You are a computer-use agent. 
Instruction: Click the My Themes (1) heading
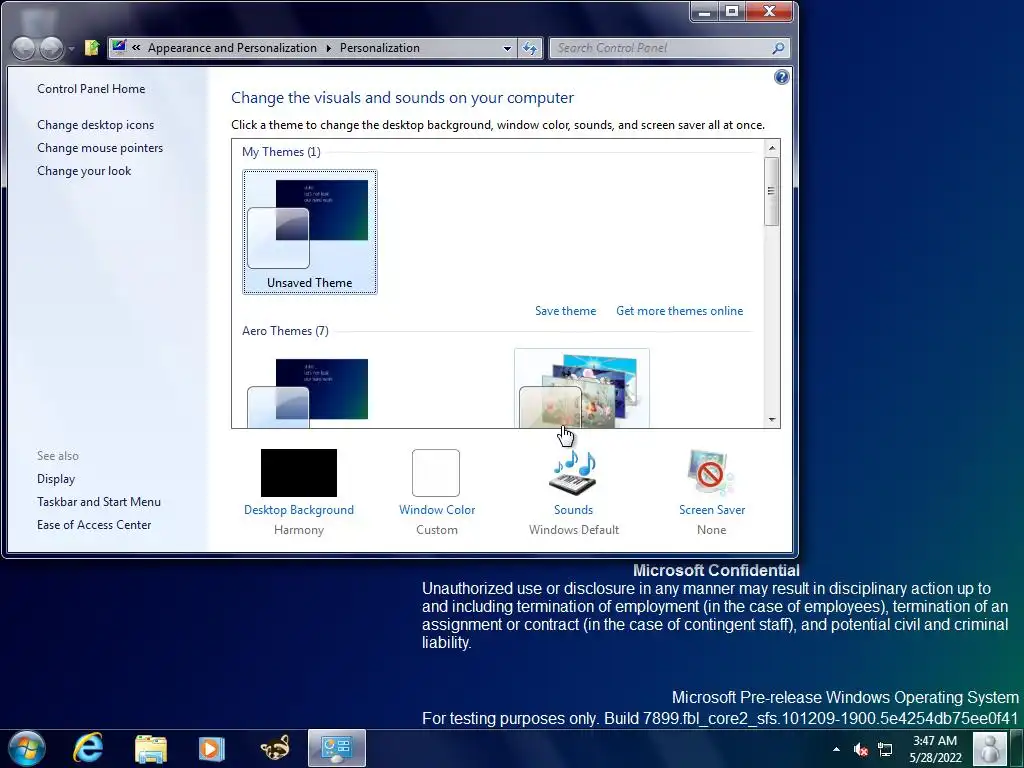(281, 152)
